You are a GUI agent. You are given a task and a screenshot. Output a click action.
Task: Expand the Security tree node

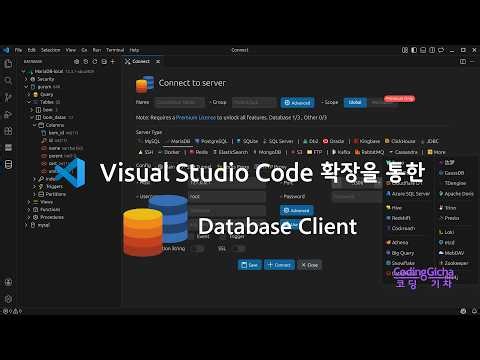click(x=26, y=79)
